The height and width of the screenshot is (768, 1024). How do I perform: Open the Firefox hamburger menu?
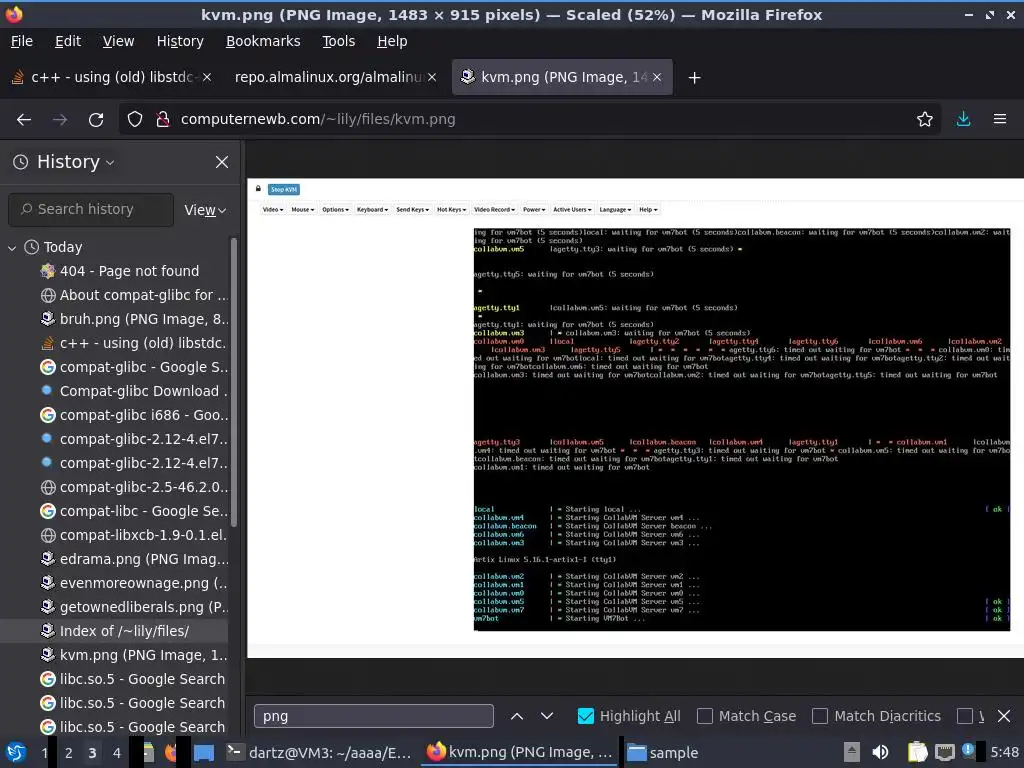click(1000, 120)
